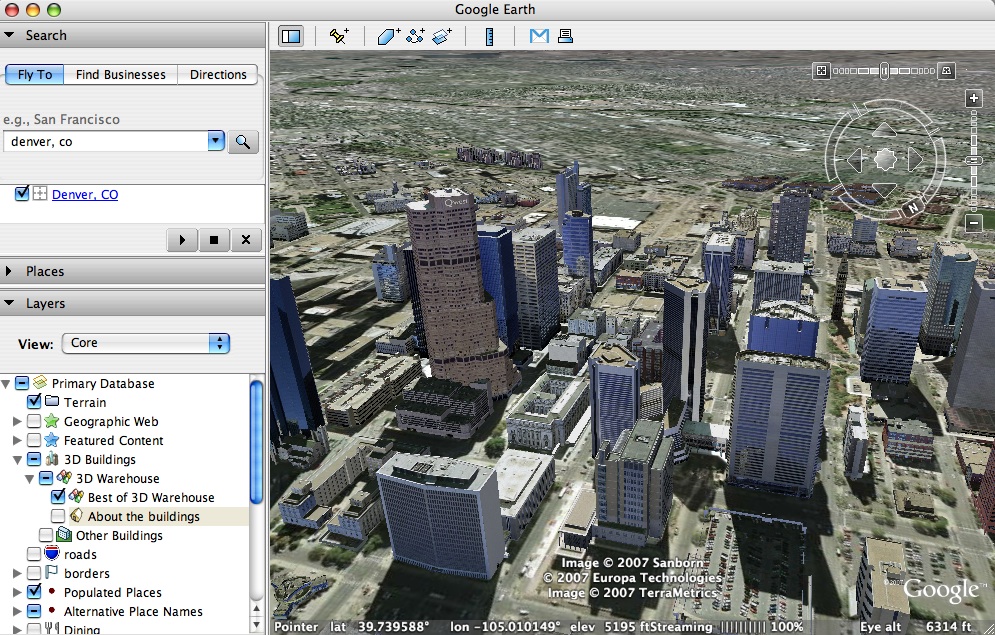Select the Add Path tool
The image size is (995, 635).
click(x=415, y=36)
